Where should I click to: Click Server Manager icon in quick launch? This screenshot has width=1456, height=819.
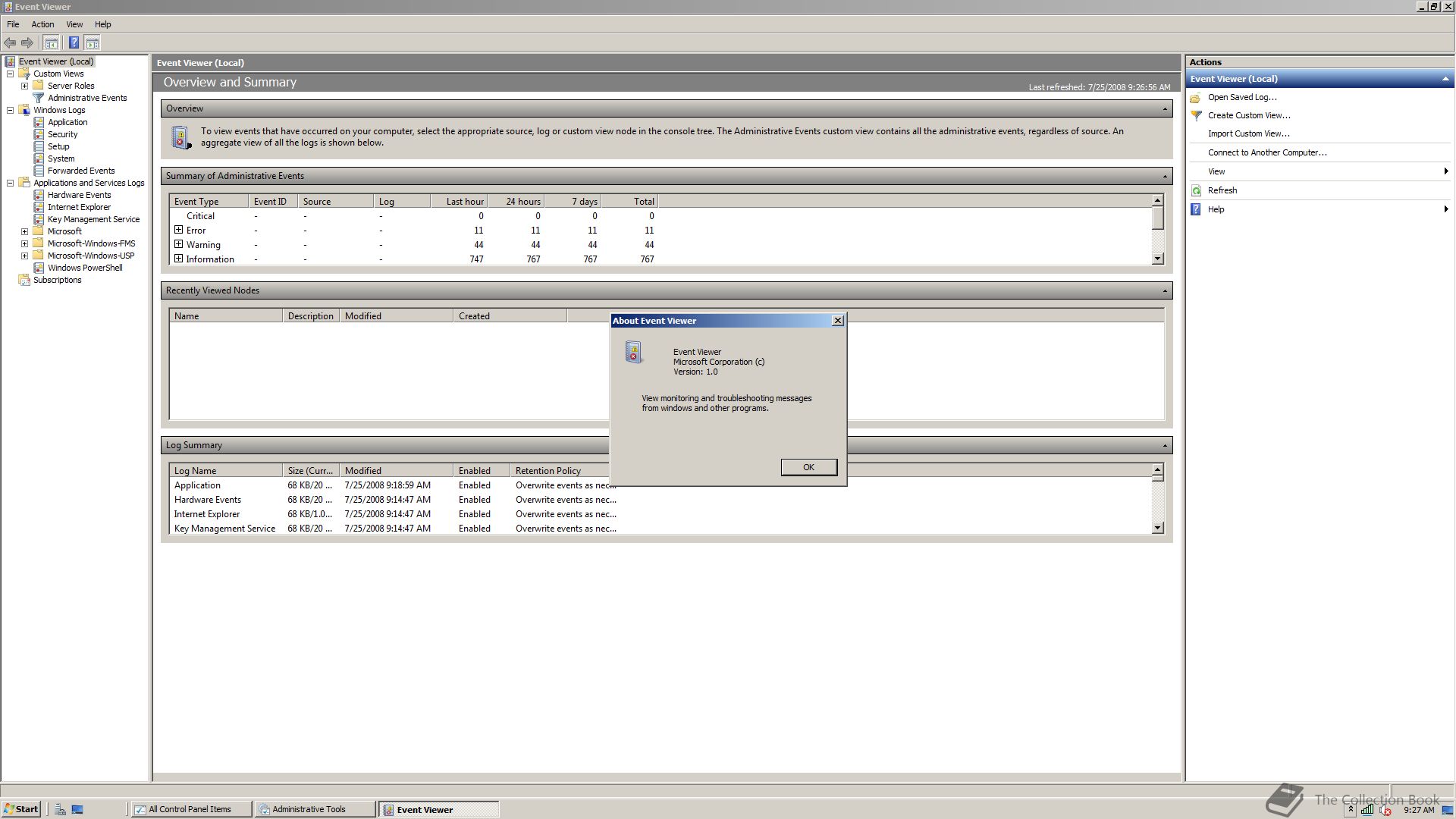[60, 810]
